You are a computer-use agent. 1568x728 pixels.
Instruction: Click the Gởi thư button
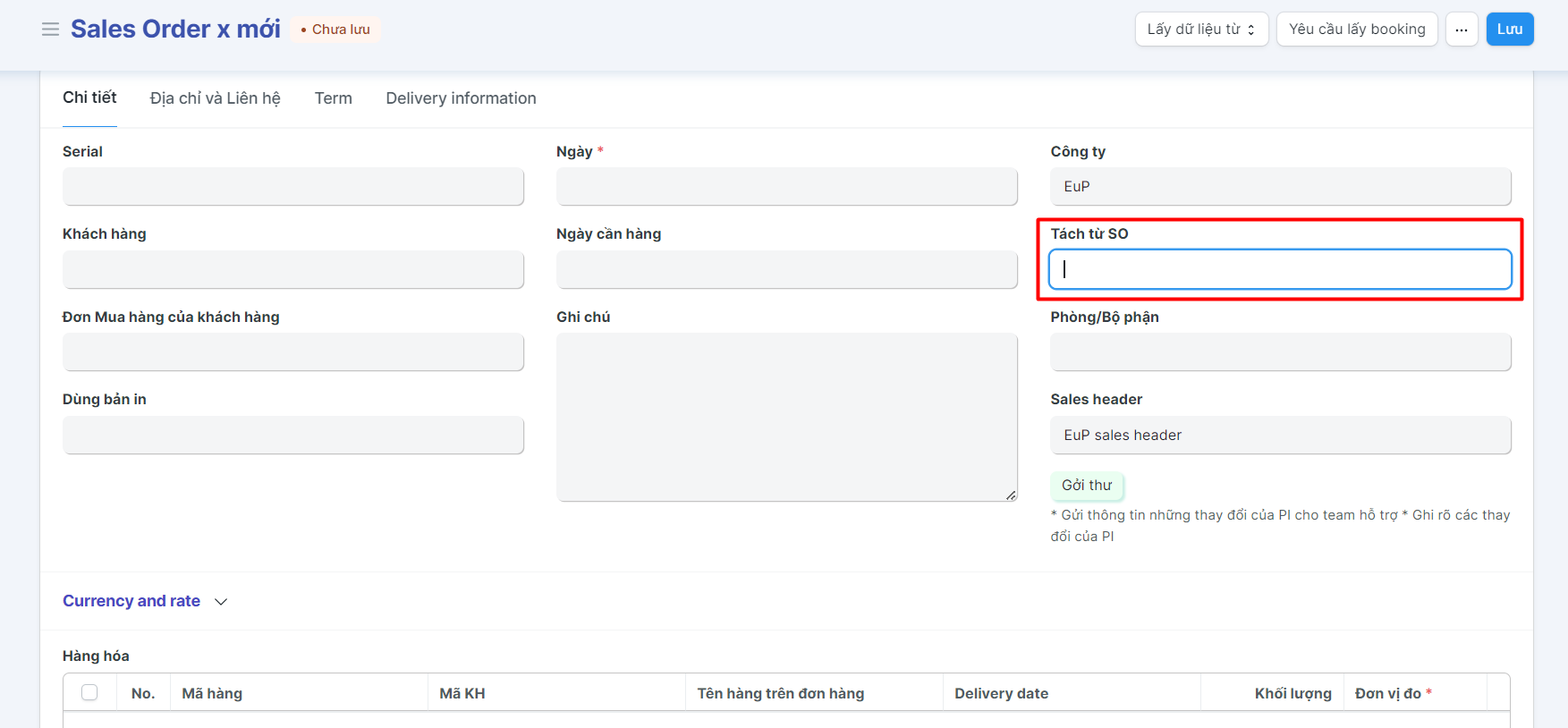point(1086,485)
